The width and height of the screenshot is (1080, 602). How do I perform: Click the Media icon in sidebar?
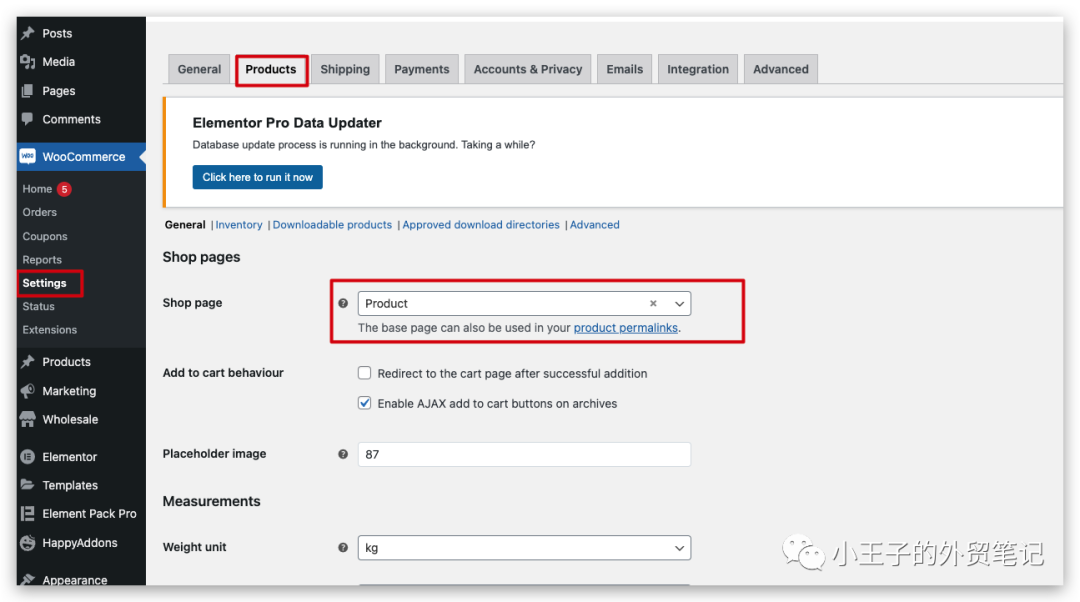[28, 62]
